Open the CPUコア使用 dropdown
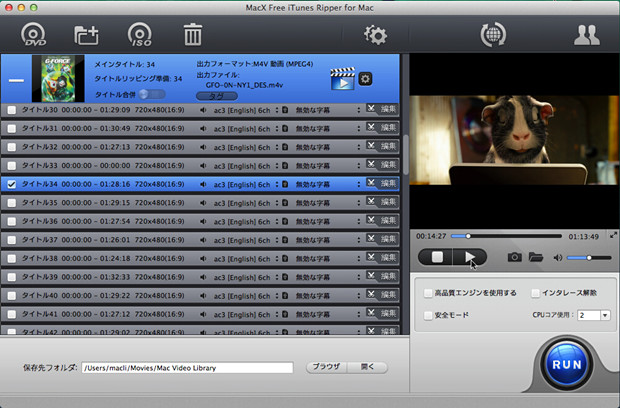The image size is (620, 408). click(x=605, y=315)
